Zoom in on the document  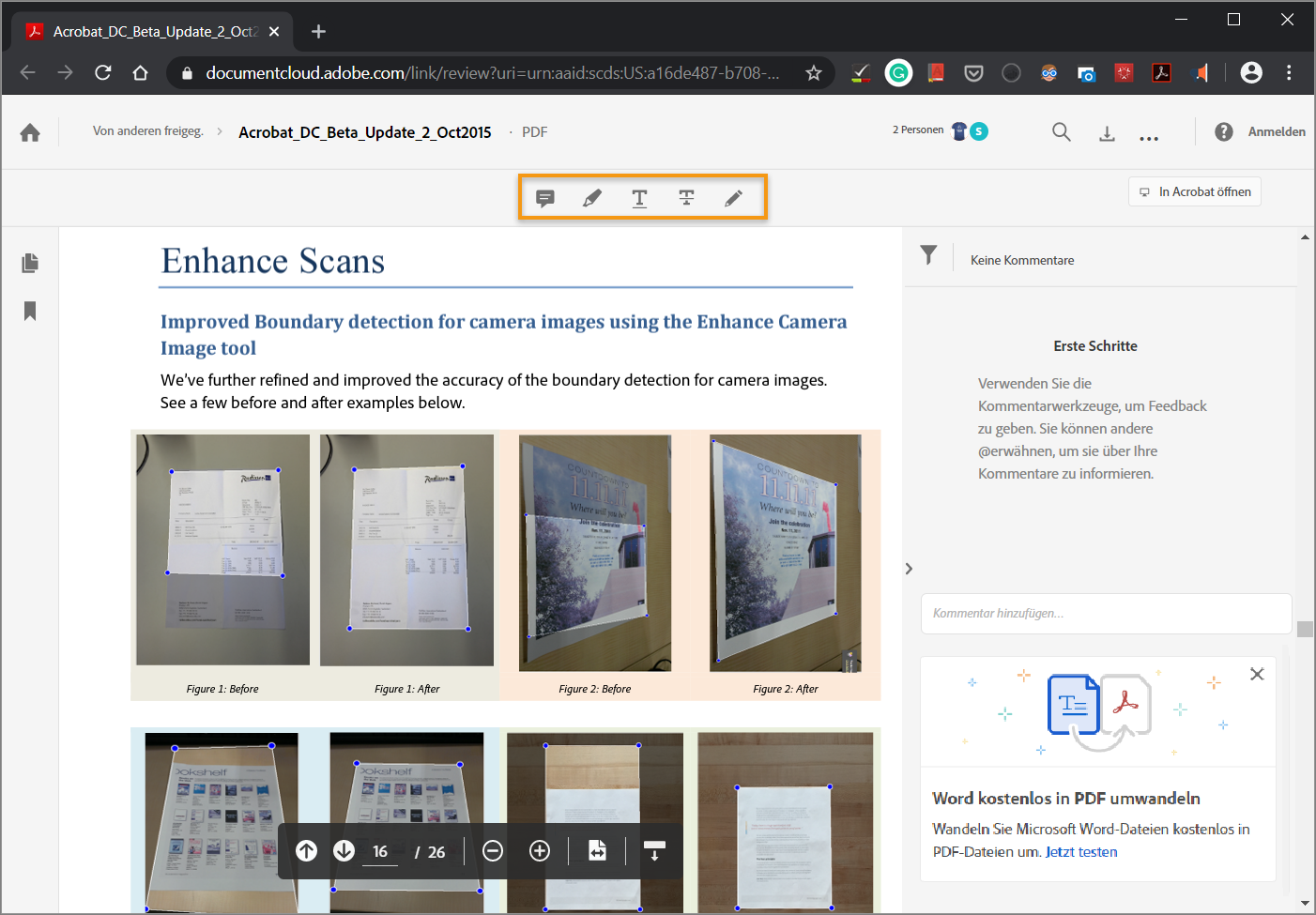click(x=539, y=851)
